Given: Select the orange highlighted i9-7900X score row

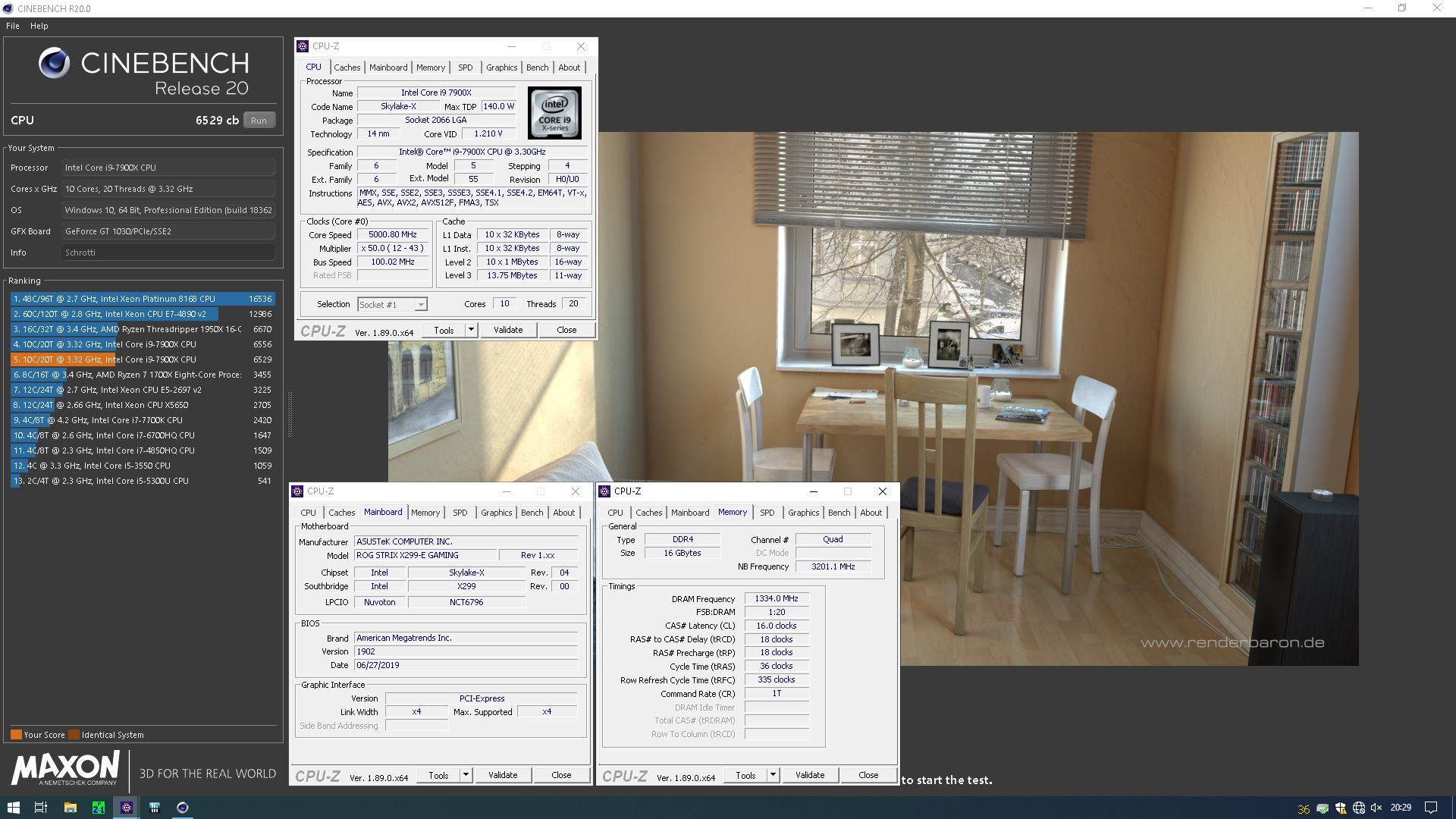Looking at the screenshot, I should (x=143, y=359).
